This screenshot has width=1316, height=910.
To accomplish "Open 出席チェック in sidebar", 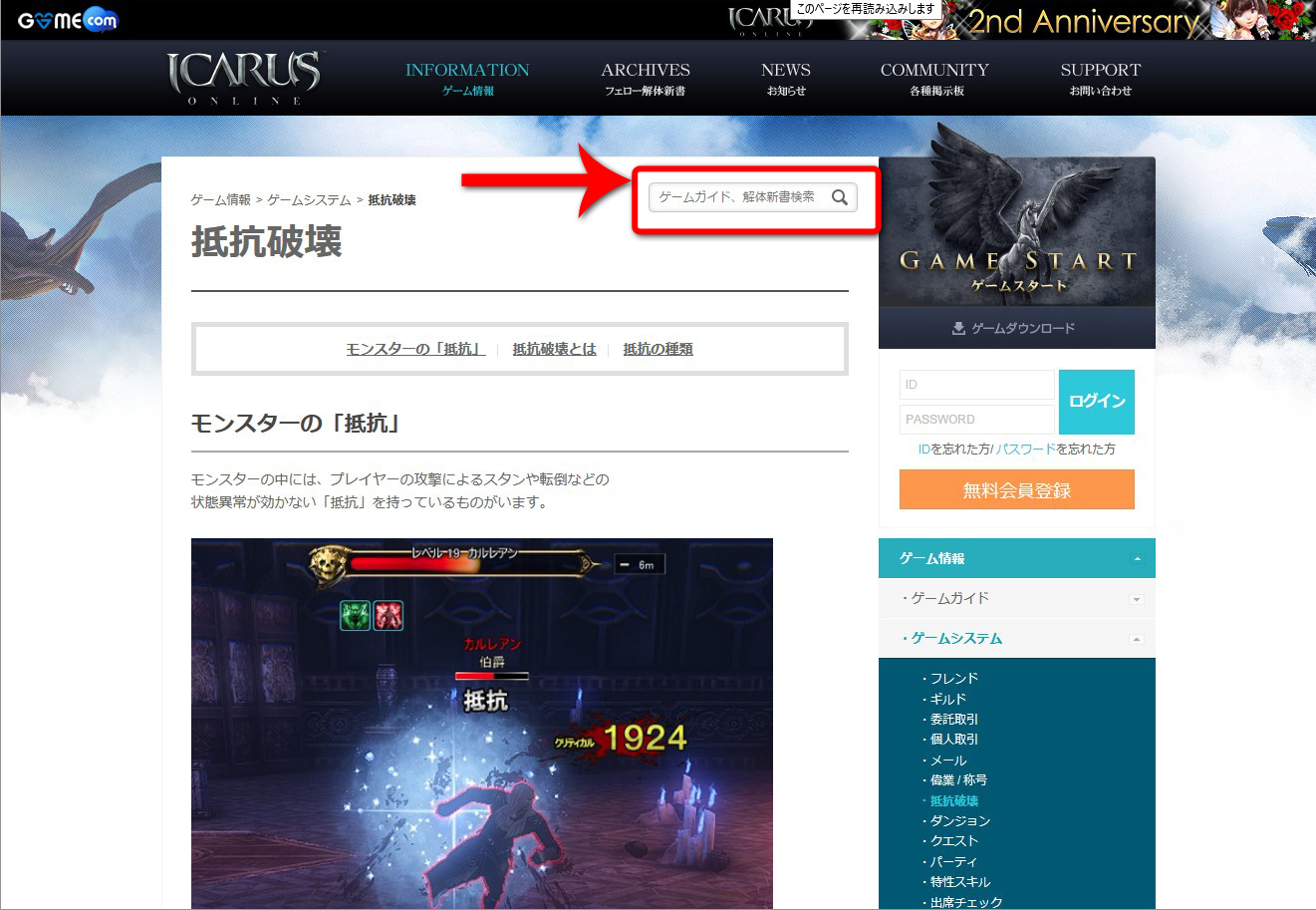I will [x=966, y=903].
